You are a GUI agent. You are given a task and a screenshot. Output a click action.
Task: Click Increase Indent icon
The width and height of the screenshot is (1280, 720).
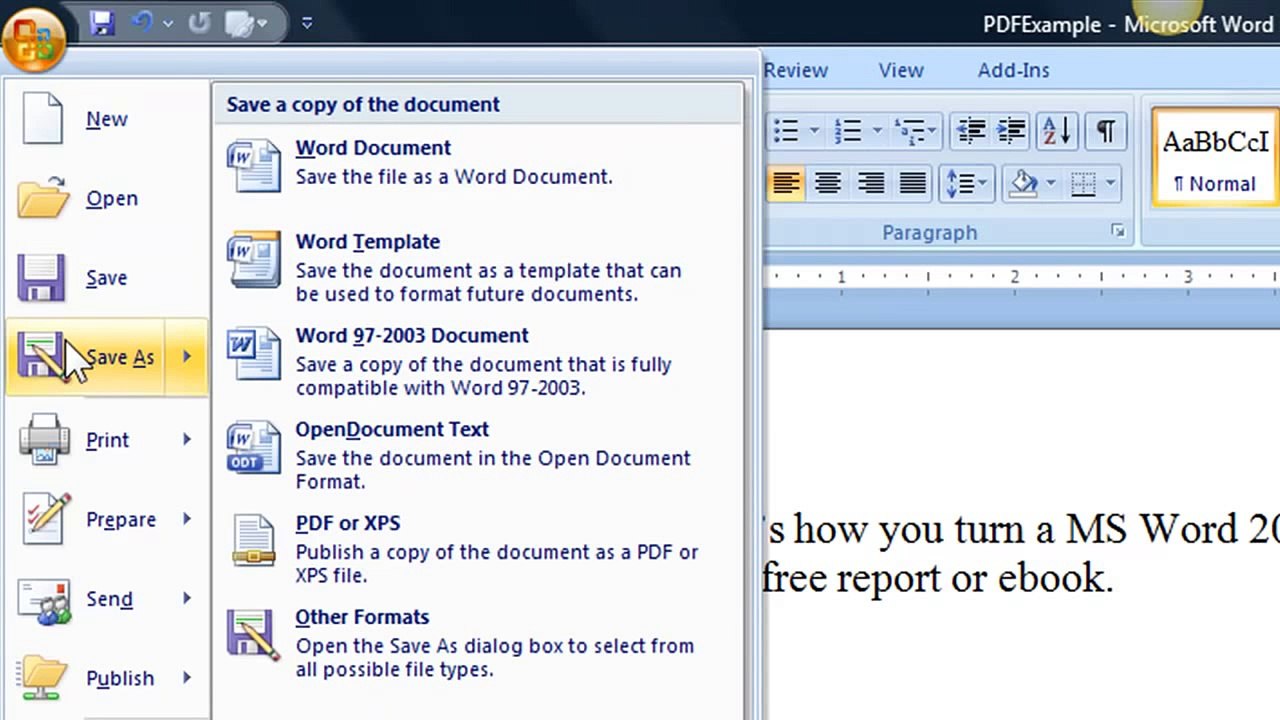coord(1011,131)
